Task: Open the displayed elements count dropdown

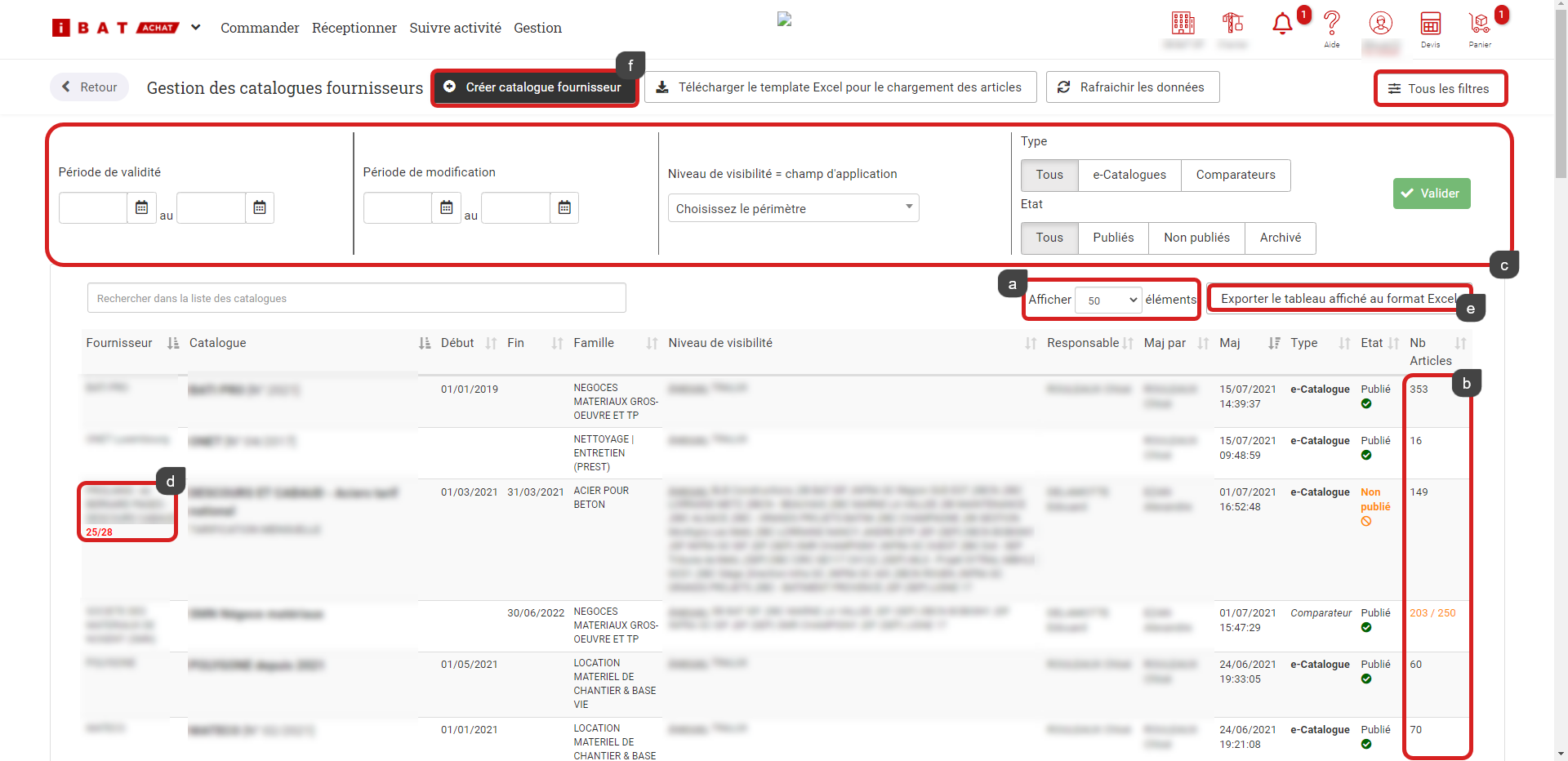Action: pyautogui.click(x=1109, y=300)
